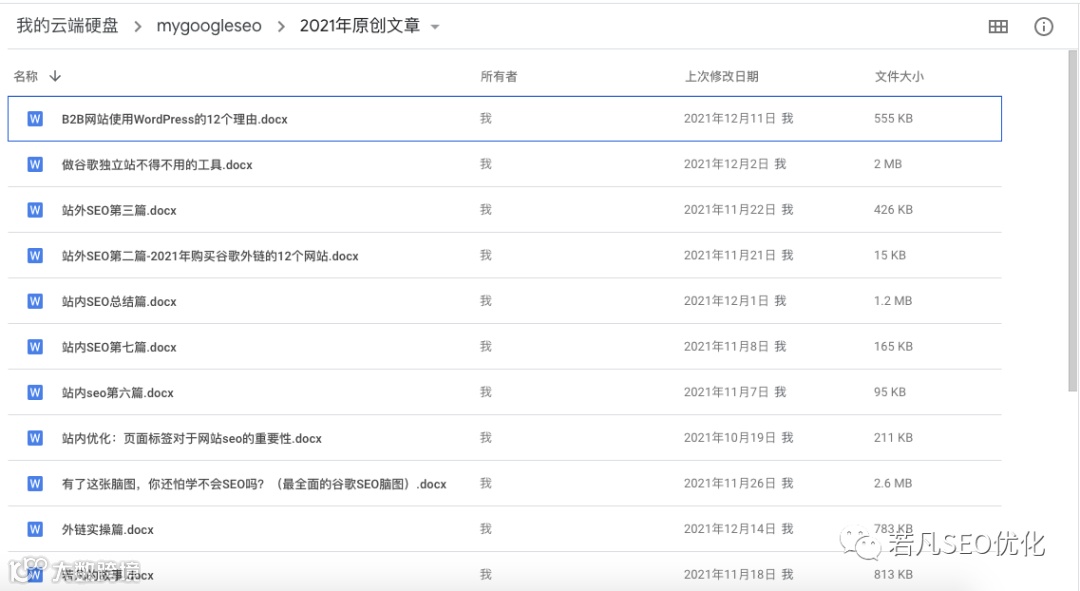Click file size 426 KB

[893, 209]
